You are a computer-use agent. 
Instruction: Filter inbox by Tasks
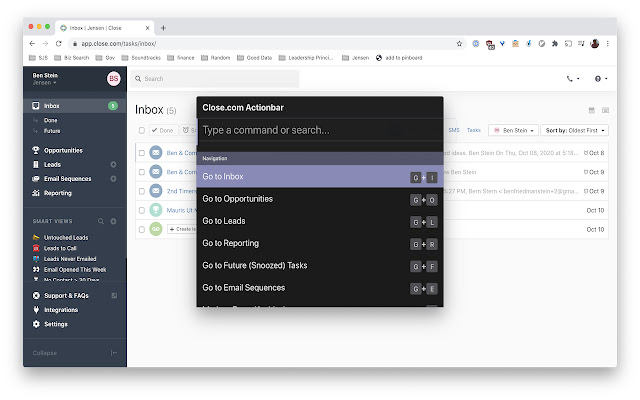(473, 130)
